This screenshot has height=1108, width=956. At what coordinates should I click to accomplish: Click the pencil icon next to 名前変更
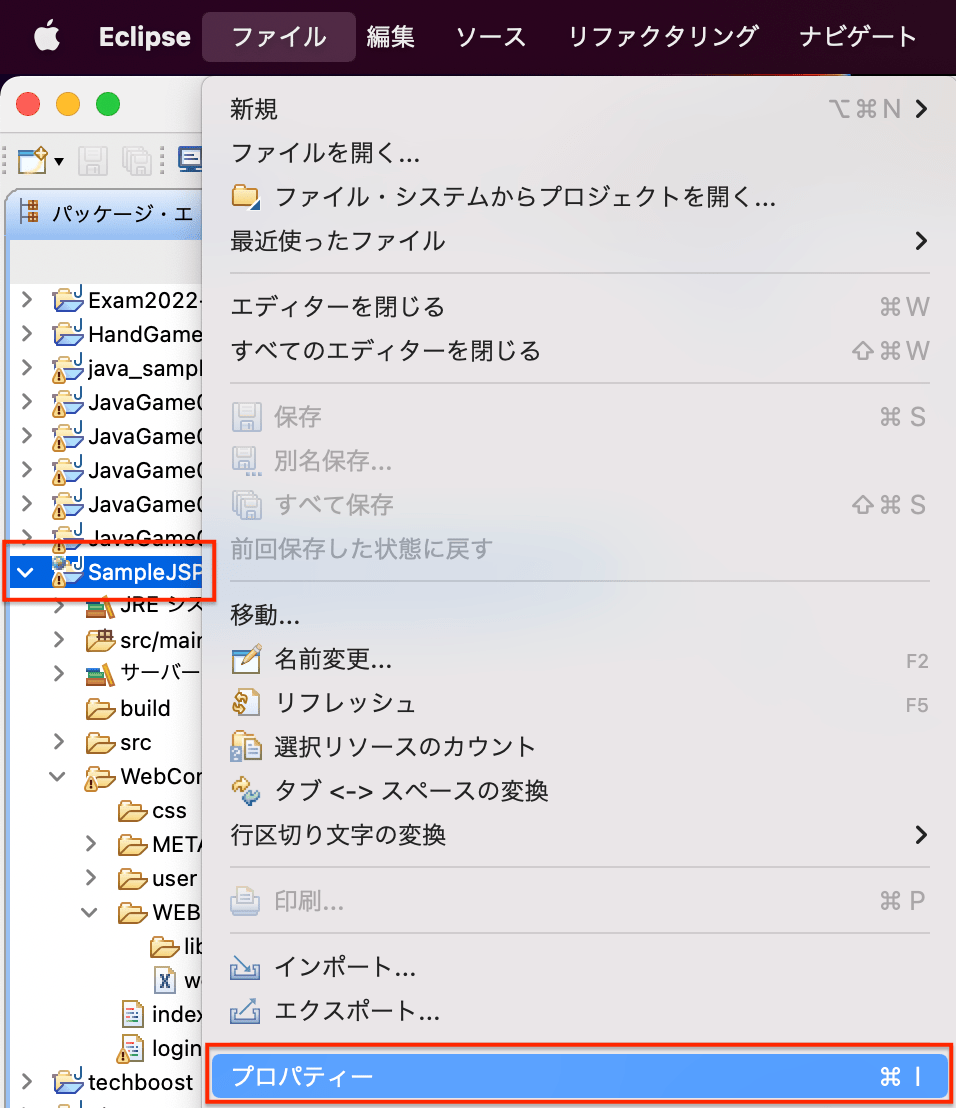pos(246,659)
